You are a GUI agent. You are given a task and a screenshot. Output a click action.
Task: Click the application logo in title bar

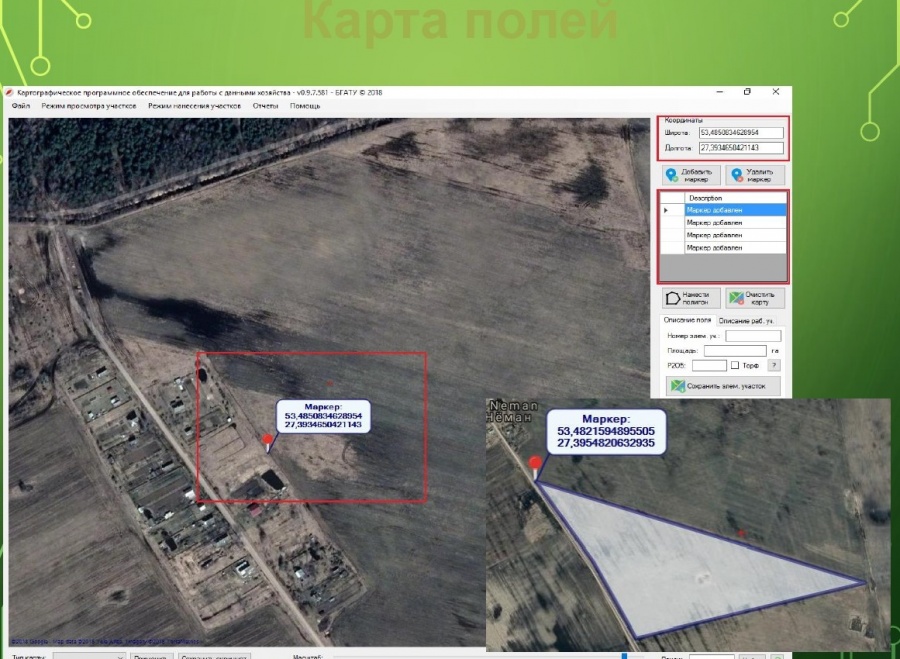[x=9, y=92]
